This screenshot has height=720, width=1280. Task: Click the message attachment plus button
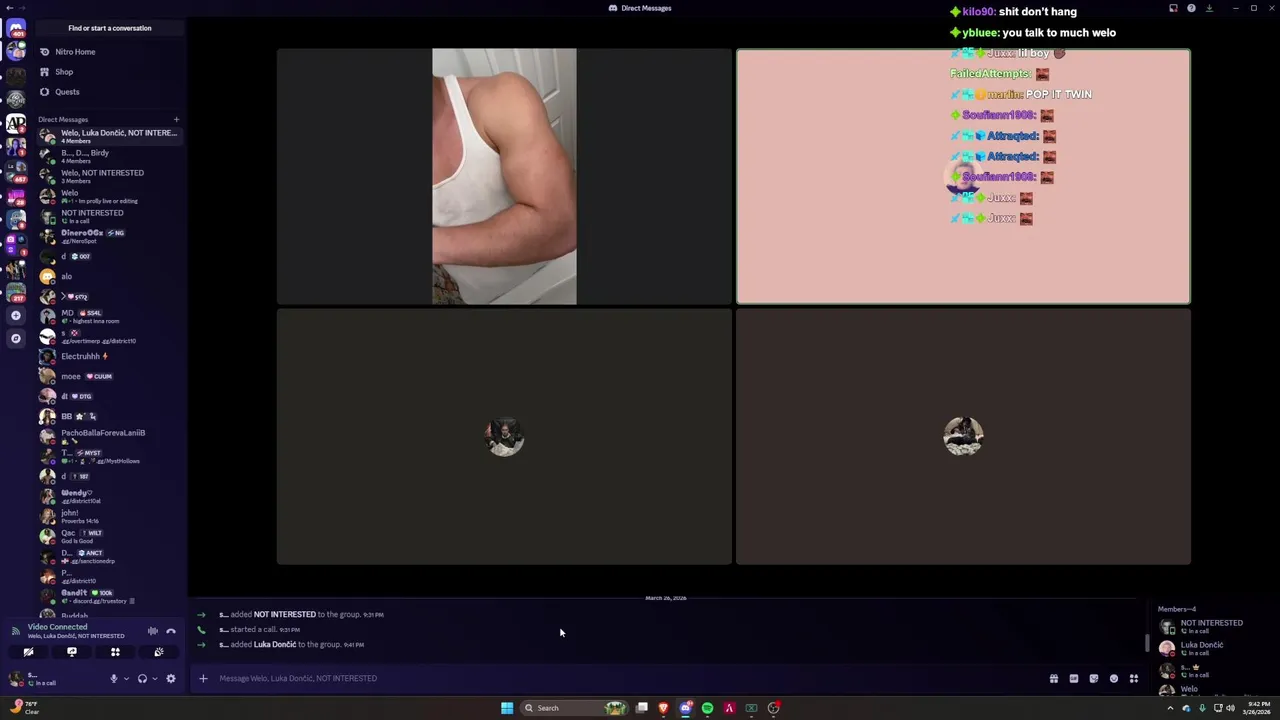[203, 679]
